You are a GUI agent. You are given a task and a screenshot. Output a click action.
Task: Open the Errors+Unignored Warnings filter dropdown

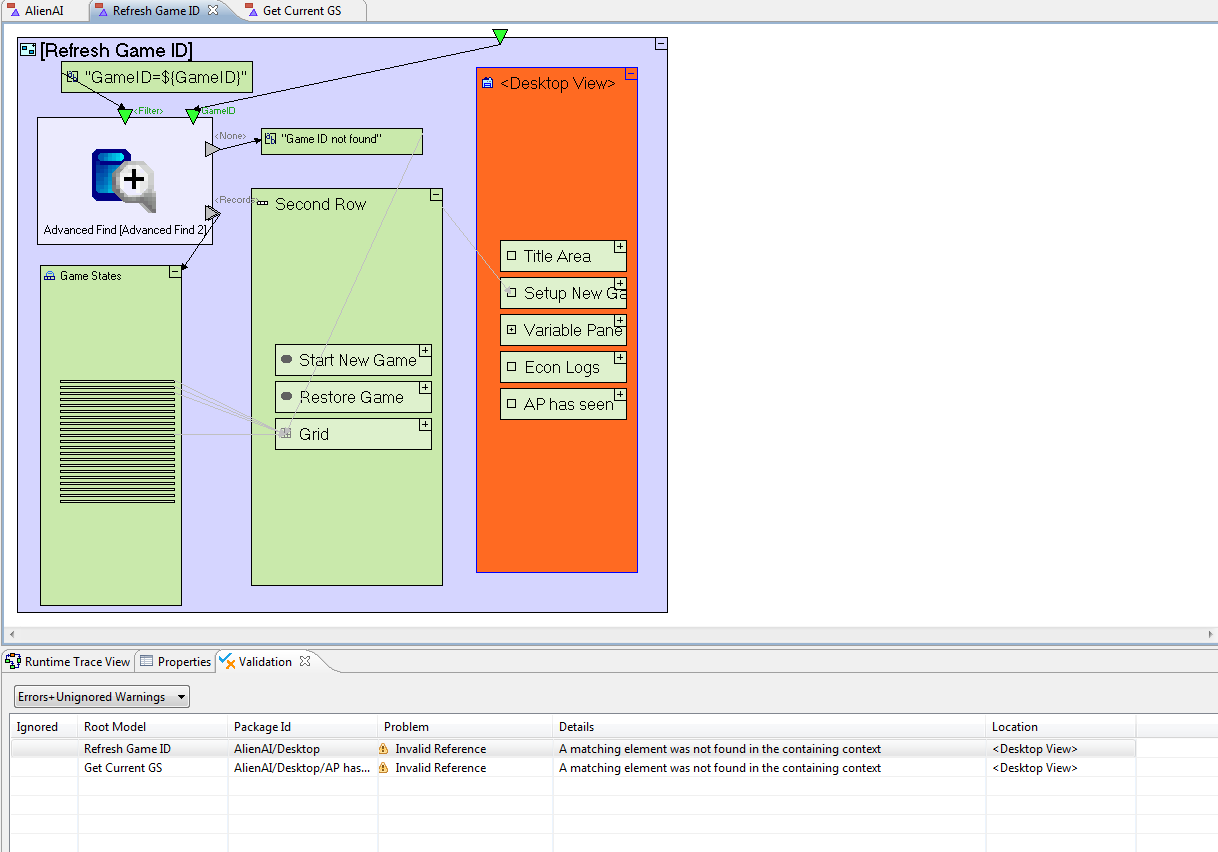click(102, 697)
